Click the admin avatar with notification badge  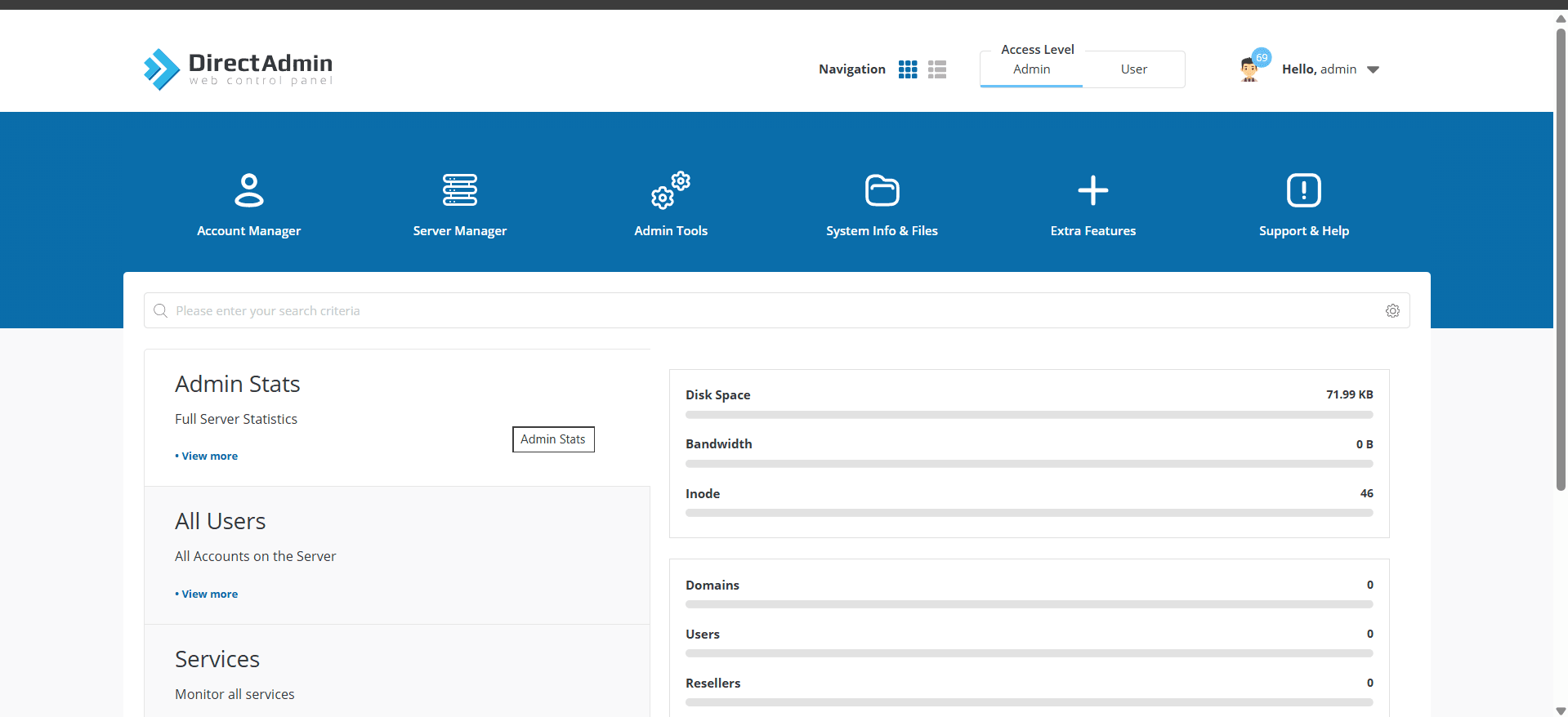1249,69
